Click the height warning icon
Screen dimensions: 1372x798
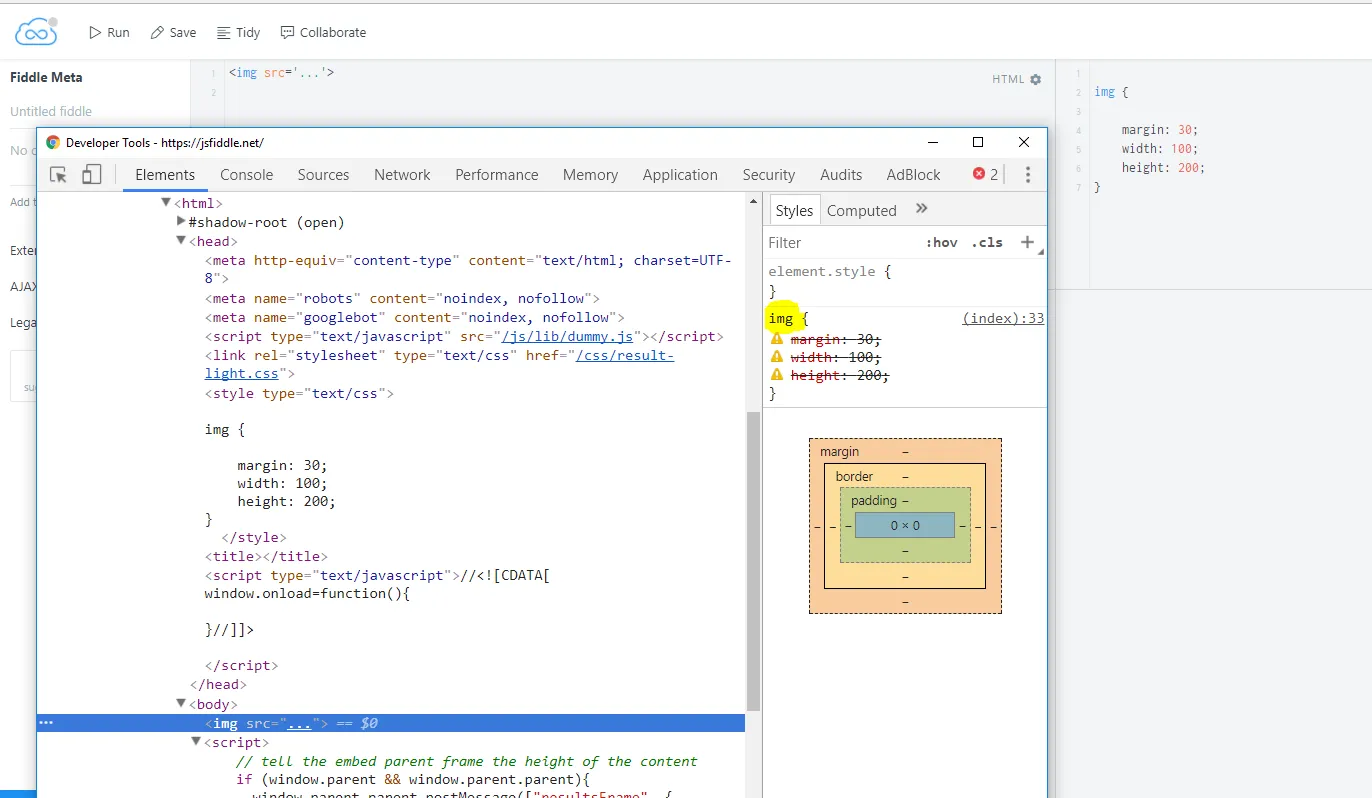(777, 375)
